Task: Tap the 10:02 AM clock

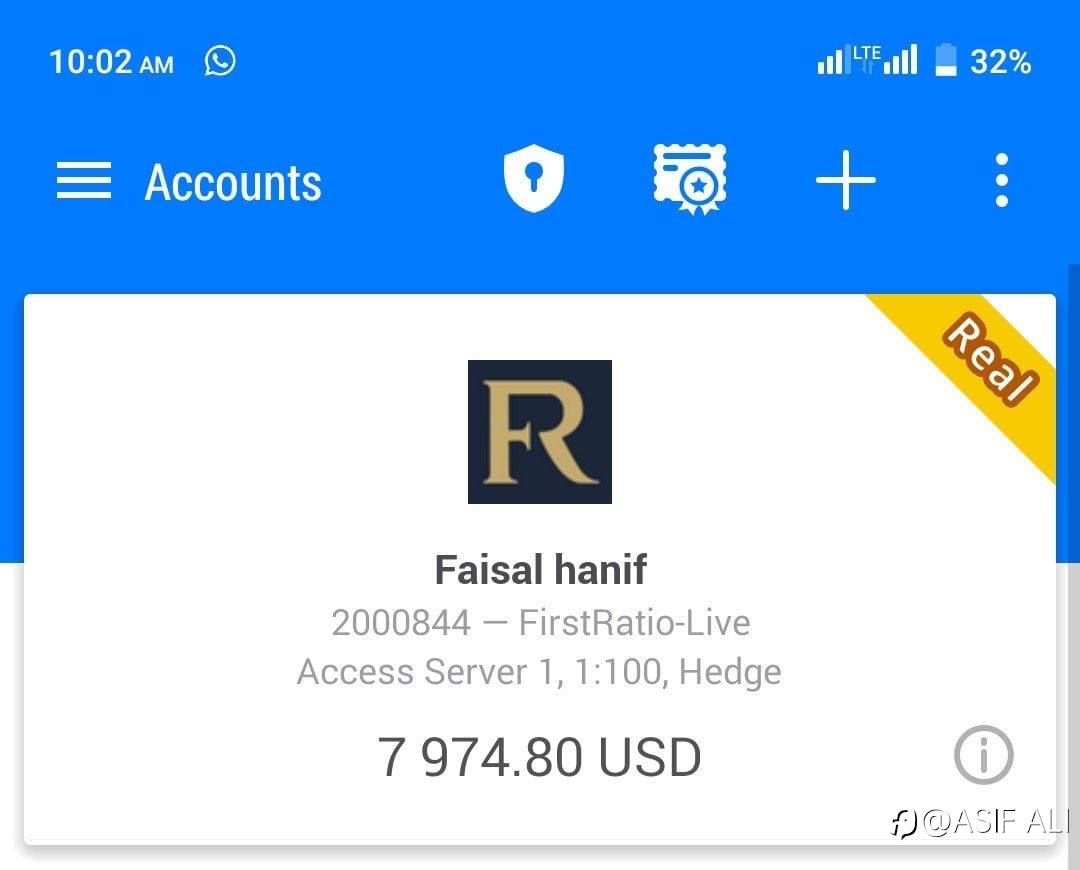Action: (x=112, y=62)
